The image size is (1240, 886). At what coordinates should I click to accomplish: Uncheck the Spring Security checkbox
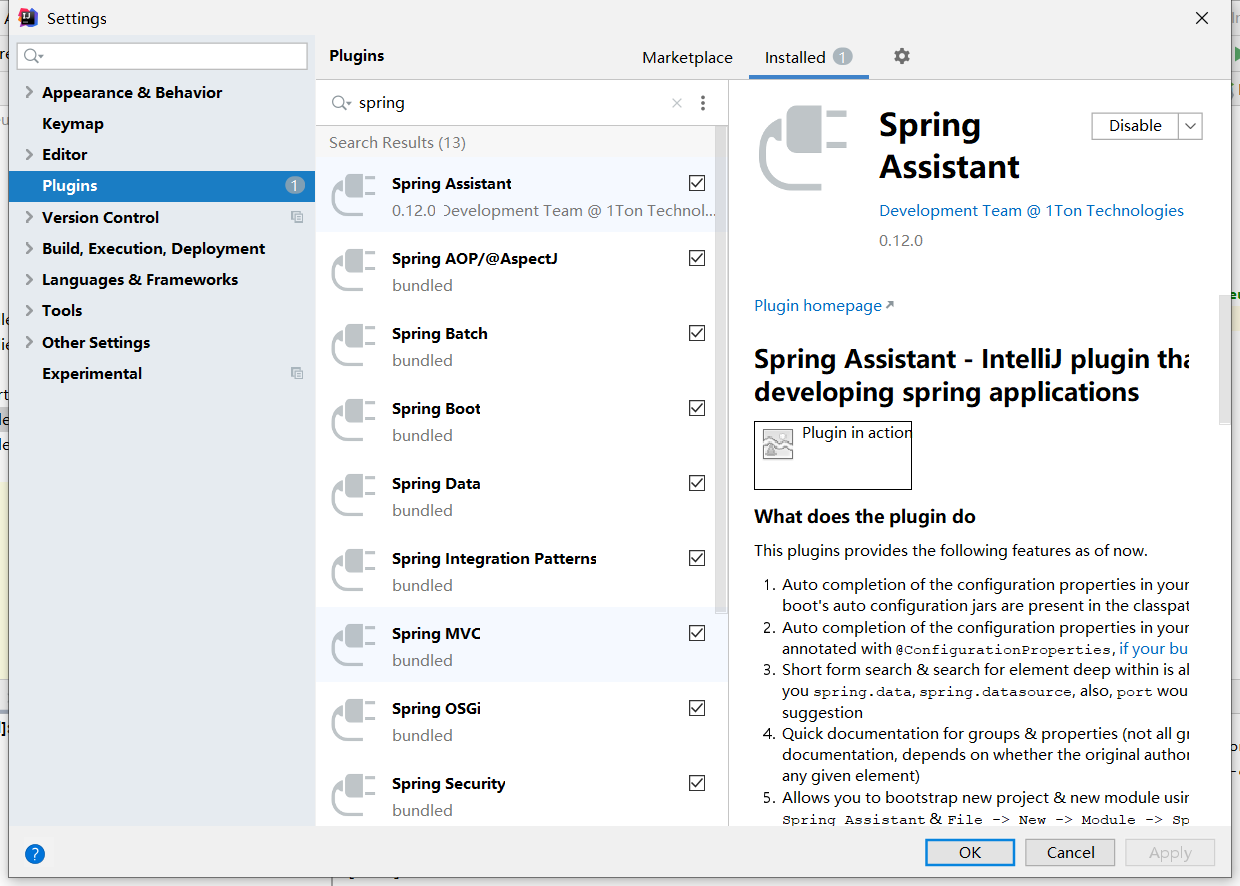(697, 783)
